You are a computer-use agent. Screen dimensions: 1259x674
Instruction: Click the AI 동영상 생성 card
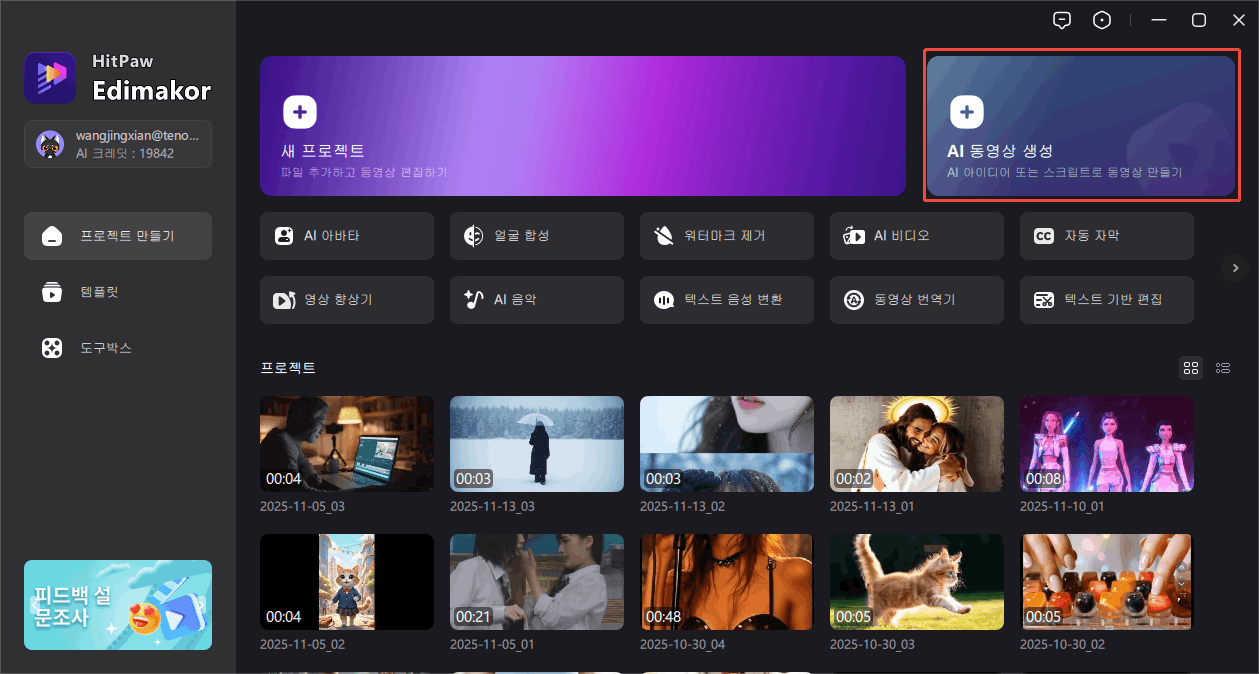[1081, 126]
